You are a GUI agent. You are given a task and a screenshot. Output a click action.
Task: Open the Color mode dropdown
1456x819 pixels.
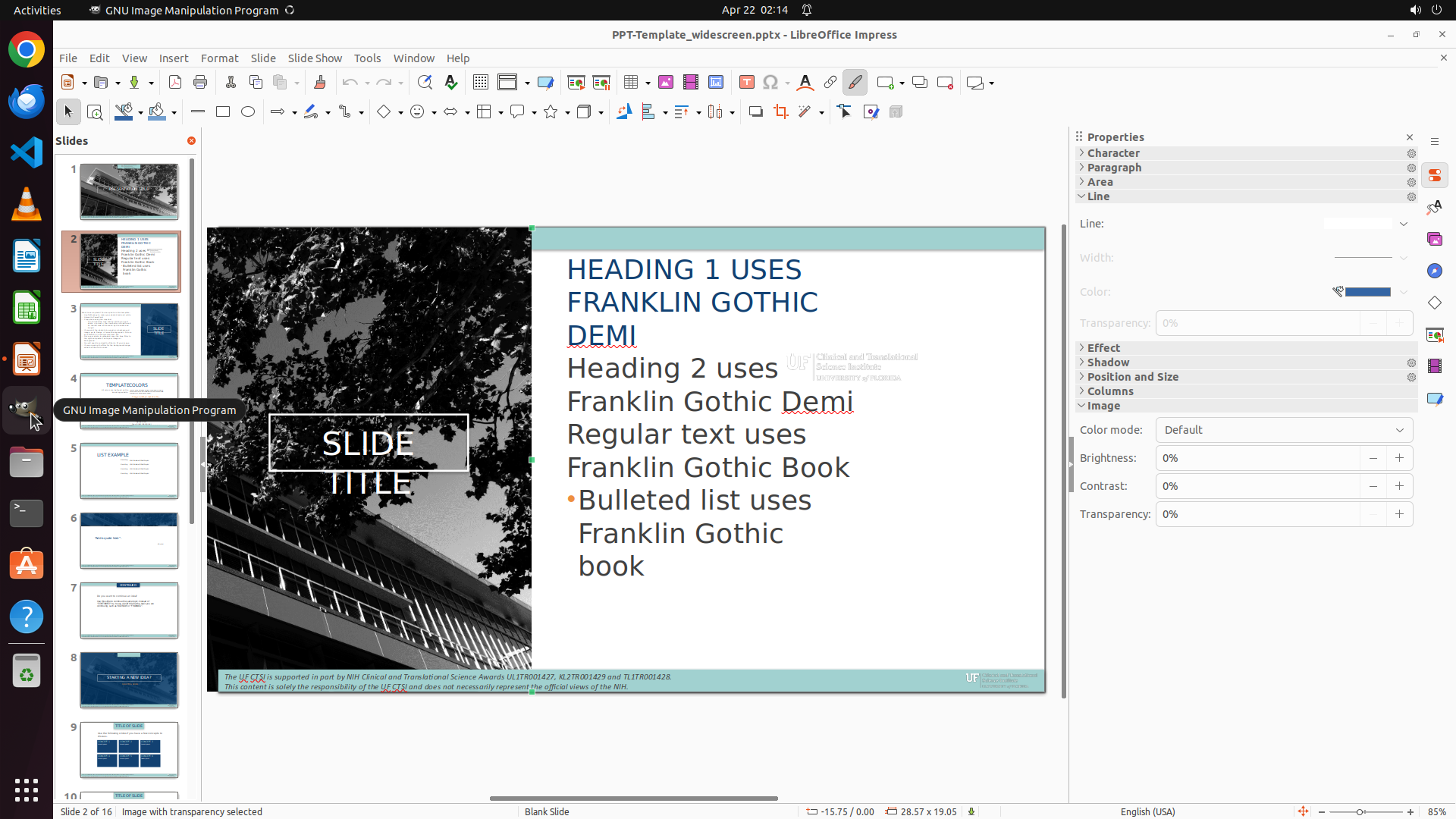tap(1283, 430)
